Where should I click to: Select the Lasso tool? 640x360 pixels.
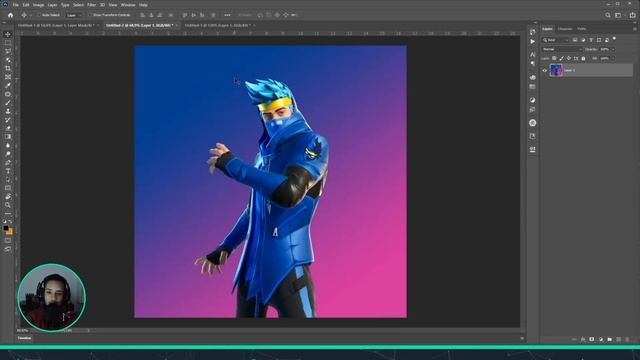tap(8, 51)
